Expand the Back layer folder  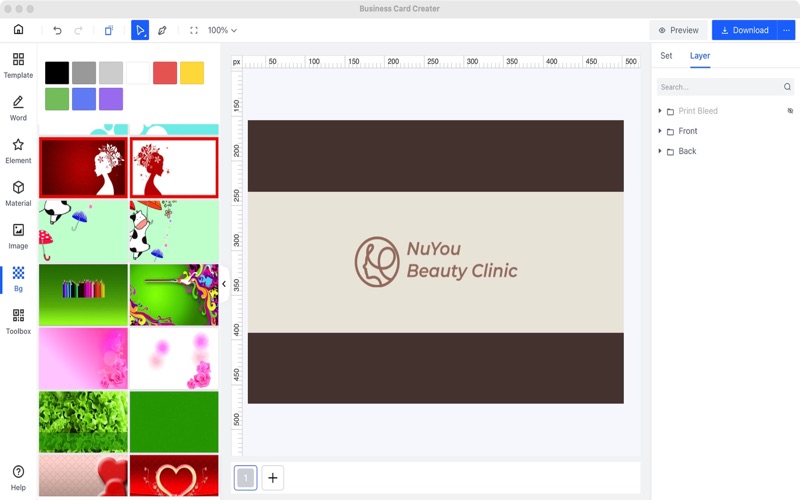click(660, 151)
